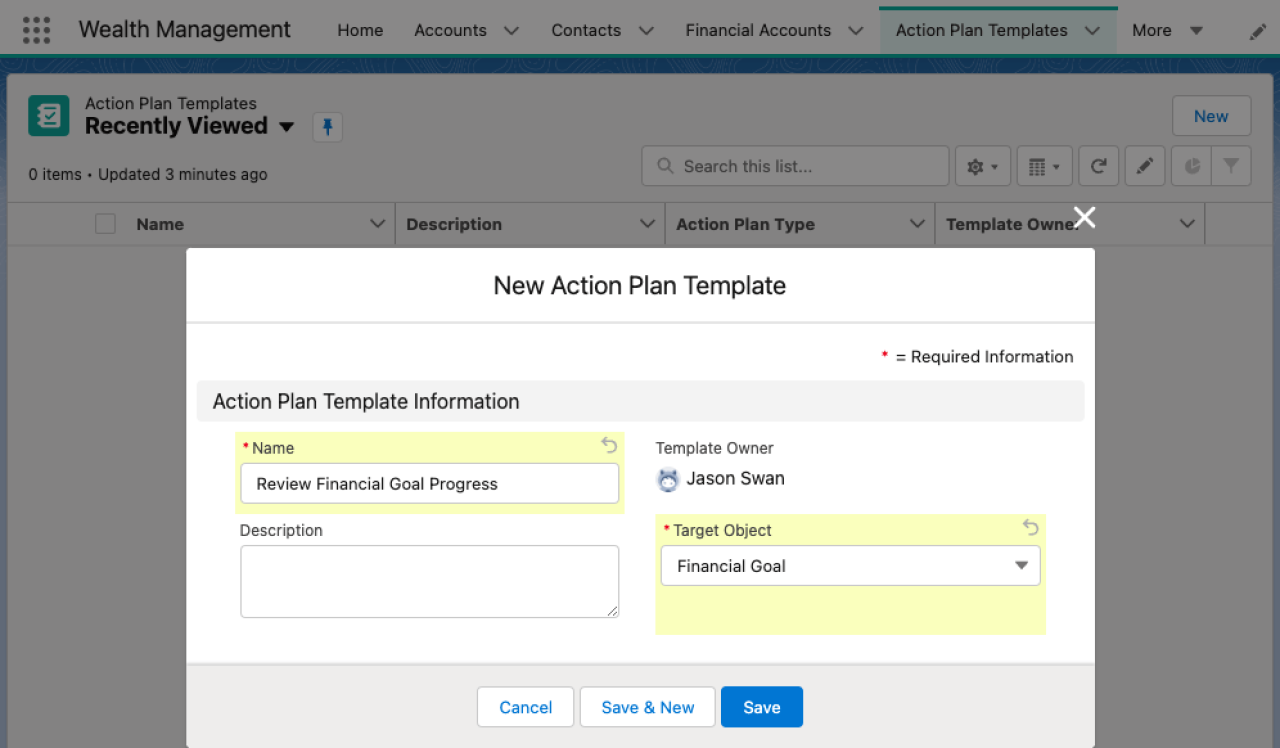Open the Action Plan Type column chevron
The width and height of the screenshot is (1280, 748).
tap(917, 224)
